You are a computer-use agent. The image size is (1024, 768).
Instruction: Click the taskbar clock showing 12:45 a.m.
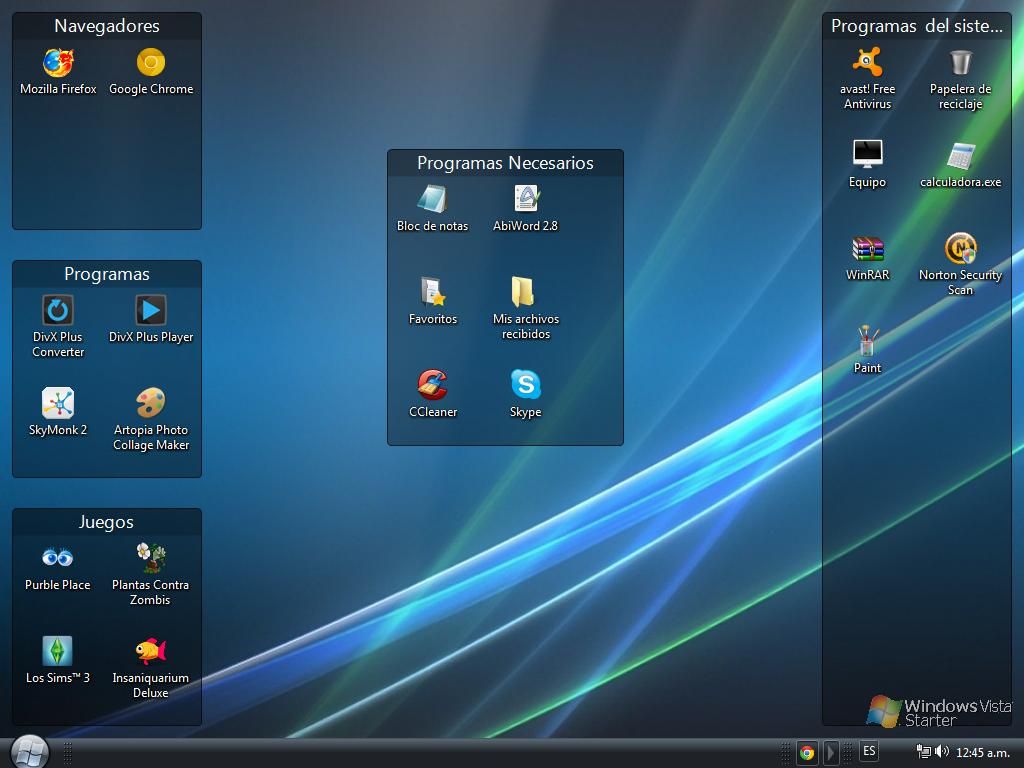pos(982,752)
